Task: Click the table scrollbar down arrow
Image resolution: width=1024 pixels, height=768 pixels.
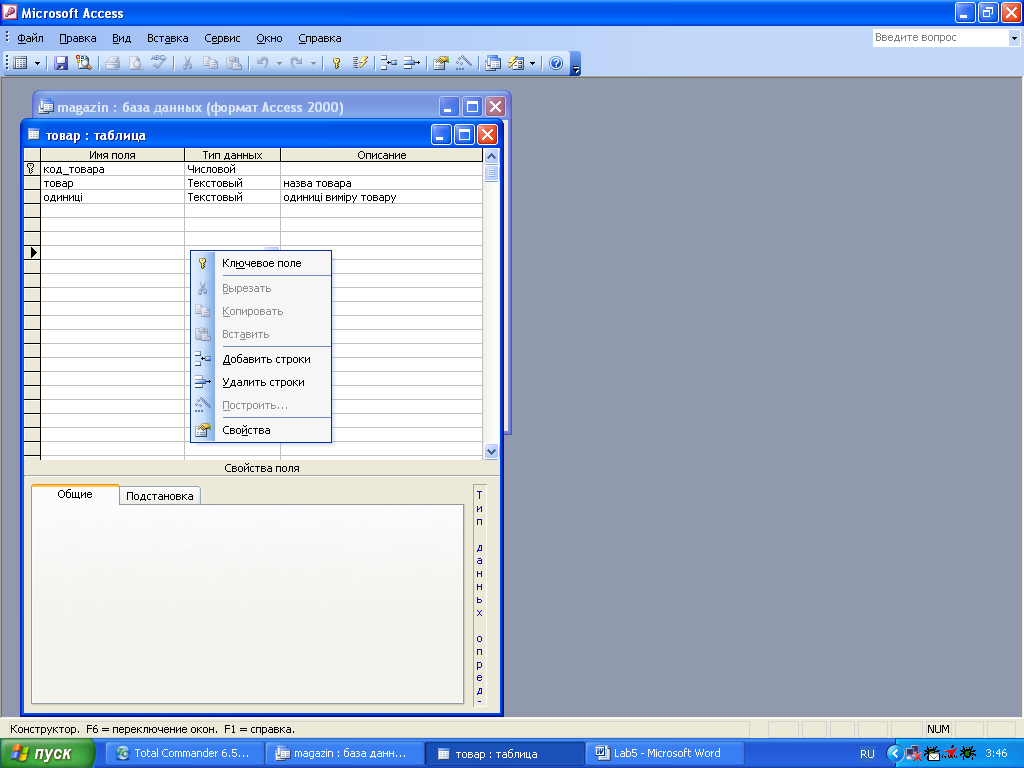Action: [491, 451]
